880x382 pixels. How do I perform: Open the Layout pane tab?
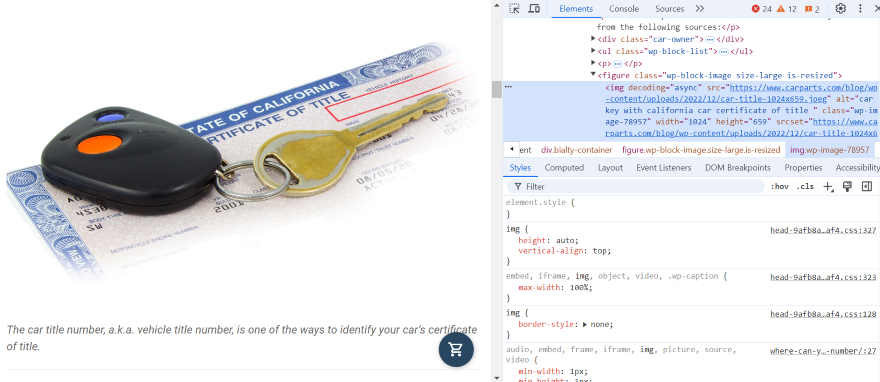tap(610, 168)
